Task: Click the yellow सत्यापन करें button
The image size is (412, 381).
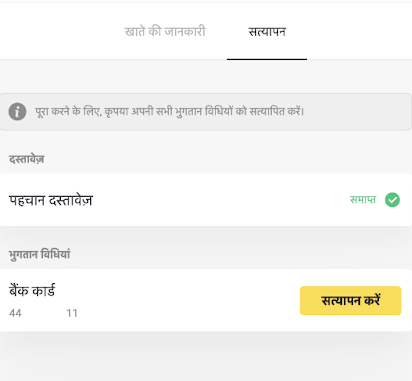Action: [x=351, y=300]
